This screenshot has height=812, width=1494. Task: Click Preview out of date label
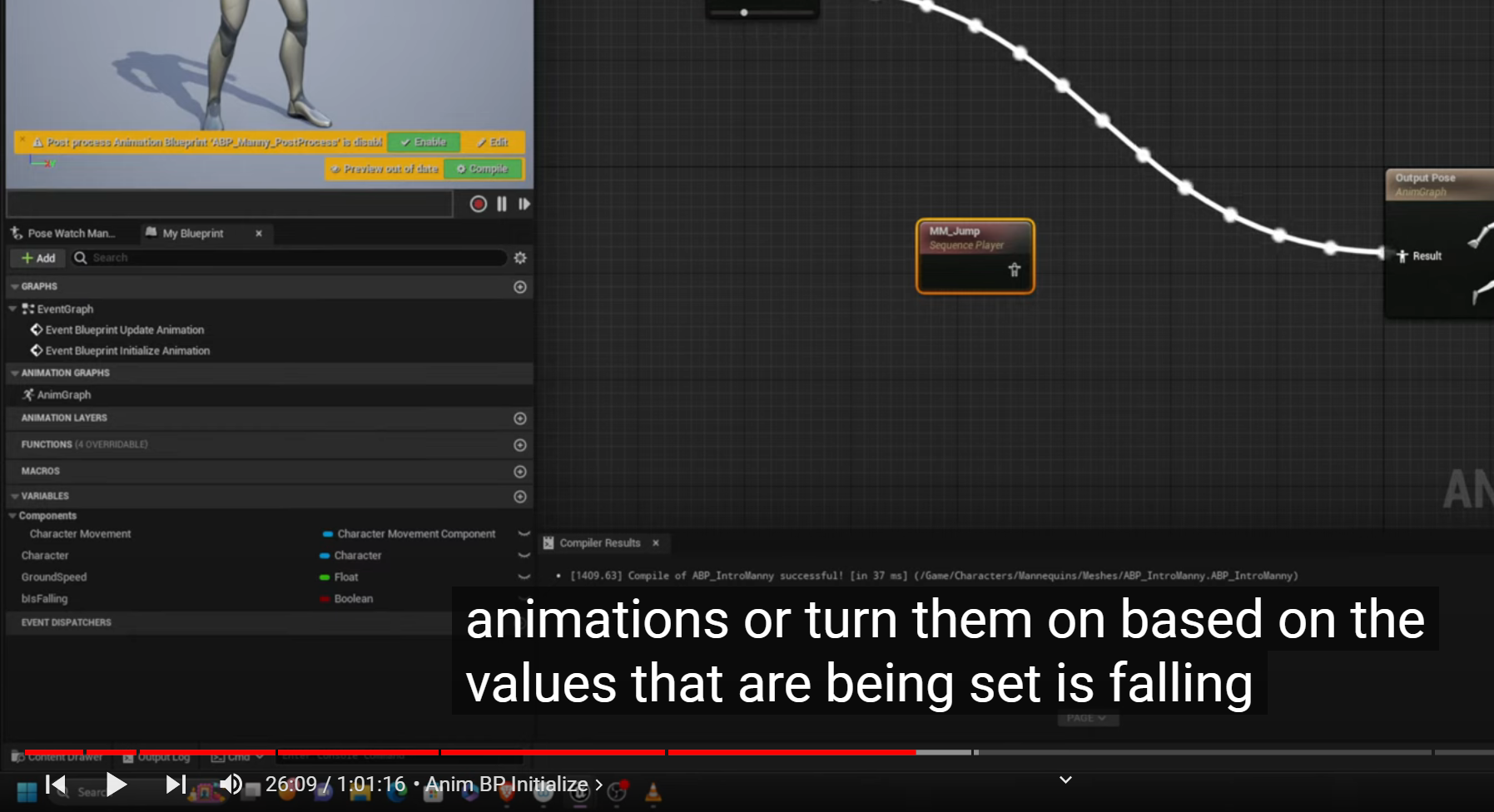[x=385, y=169]
